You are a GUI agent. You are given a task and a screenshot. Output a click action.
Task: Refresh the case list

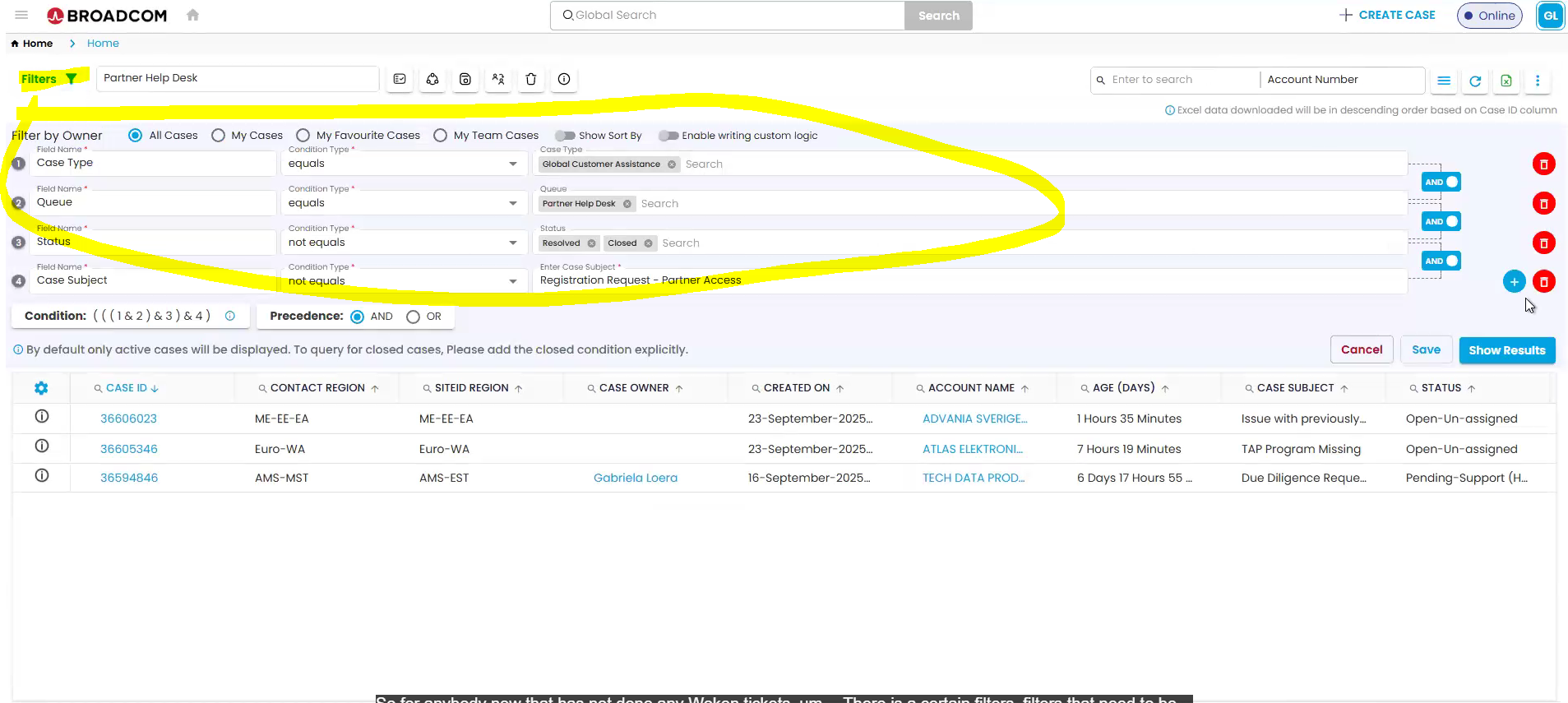click(x=1475, y=81)
